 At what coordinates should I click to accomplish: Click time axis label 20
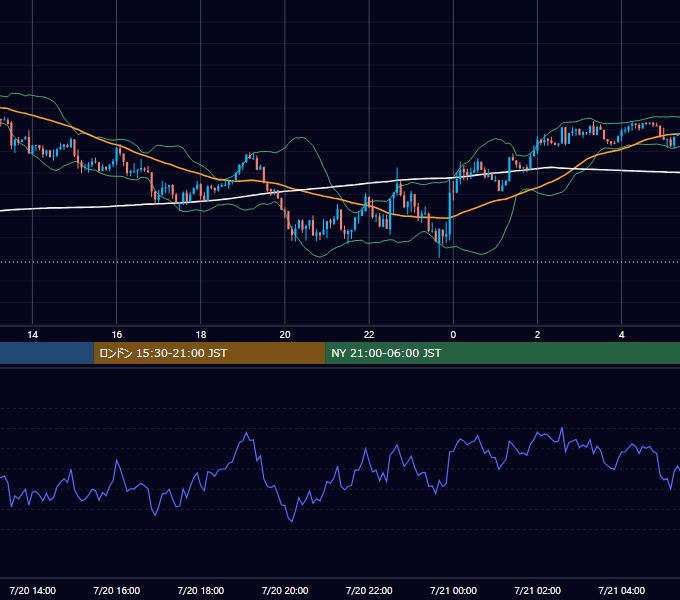click(x=285, y=335)
